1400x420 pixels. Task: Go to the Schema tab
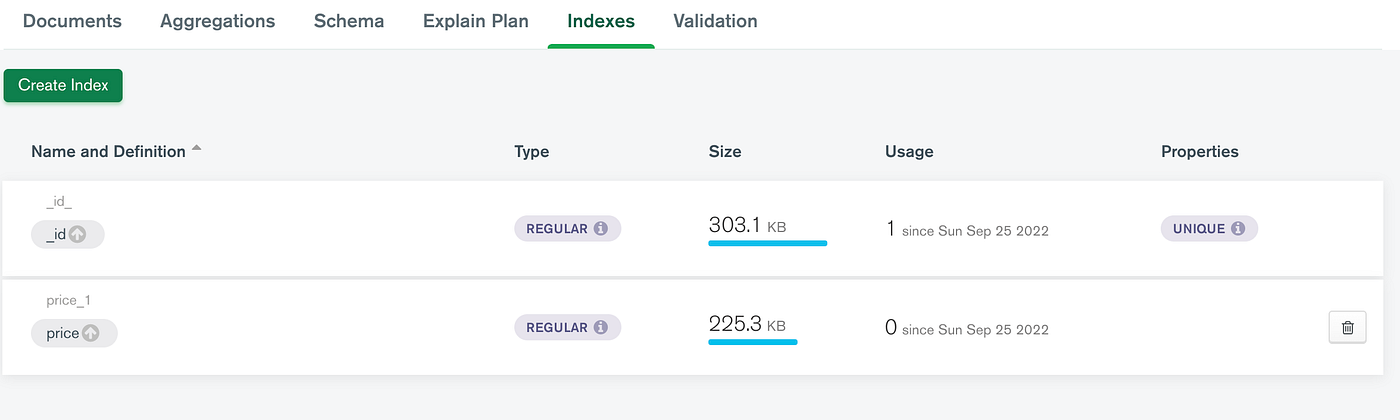click(x=349, y=21)
